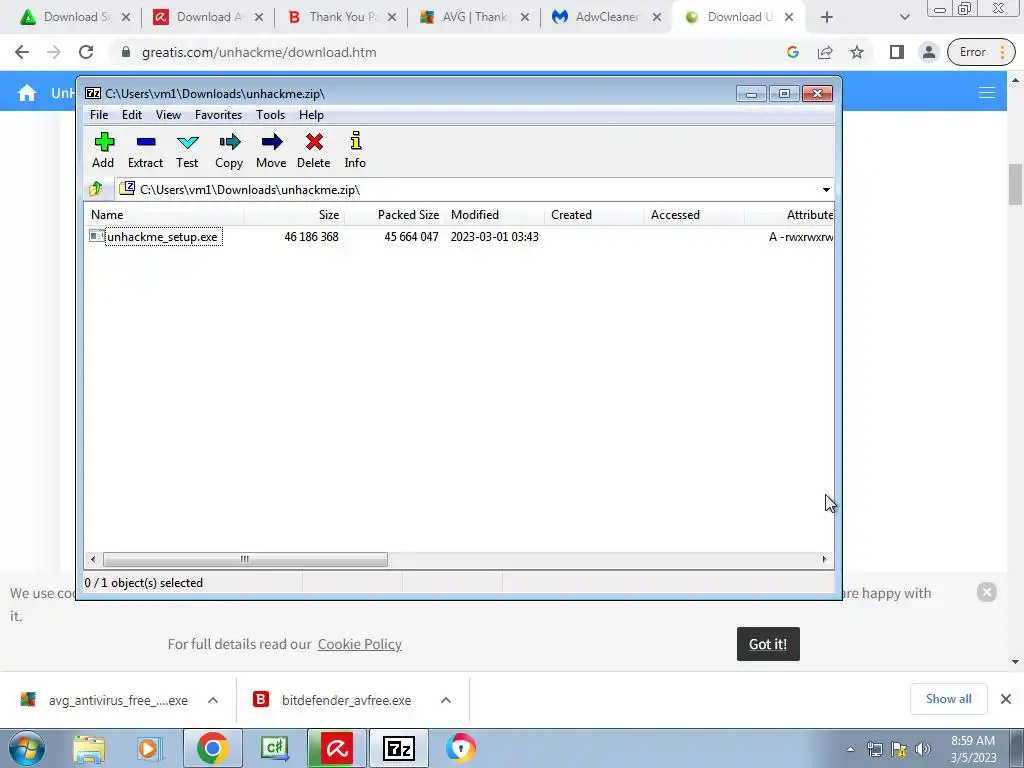Select the unhackme_setup.exe file
Viewport: 1024px width, 768px height.
[163, 236]
